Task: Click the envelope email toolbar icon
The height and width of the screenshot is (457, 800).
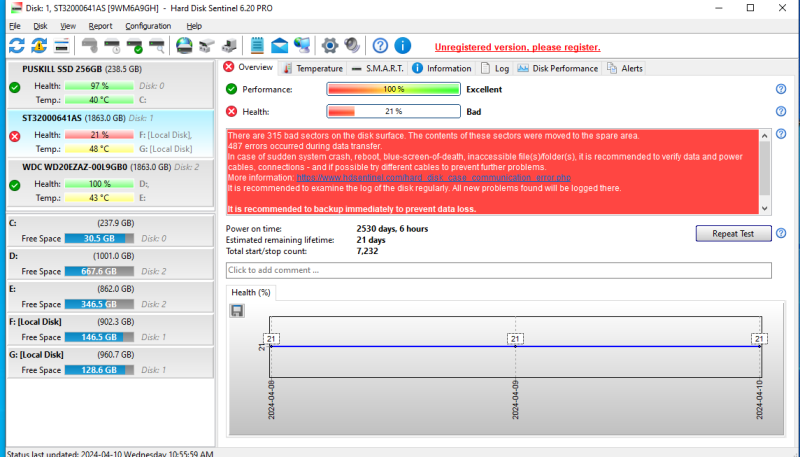Action: (x=280, y=46)
